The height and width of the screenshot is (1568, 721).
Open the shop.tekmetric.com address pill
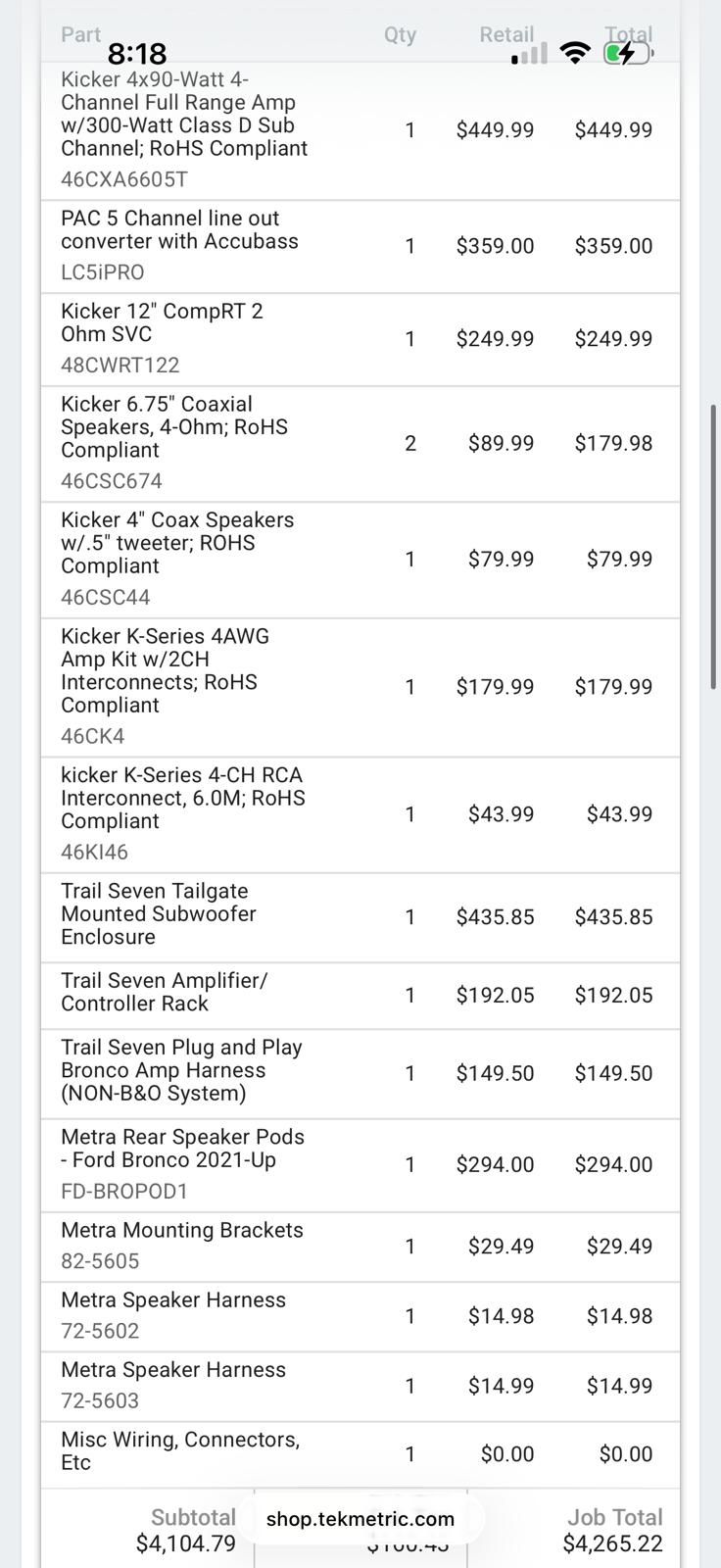[360, 1519]
